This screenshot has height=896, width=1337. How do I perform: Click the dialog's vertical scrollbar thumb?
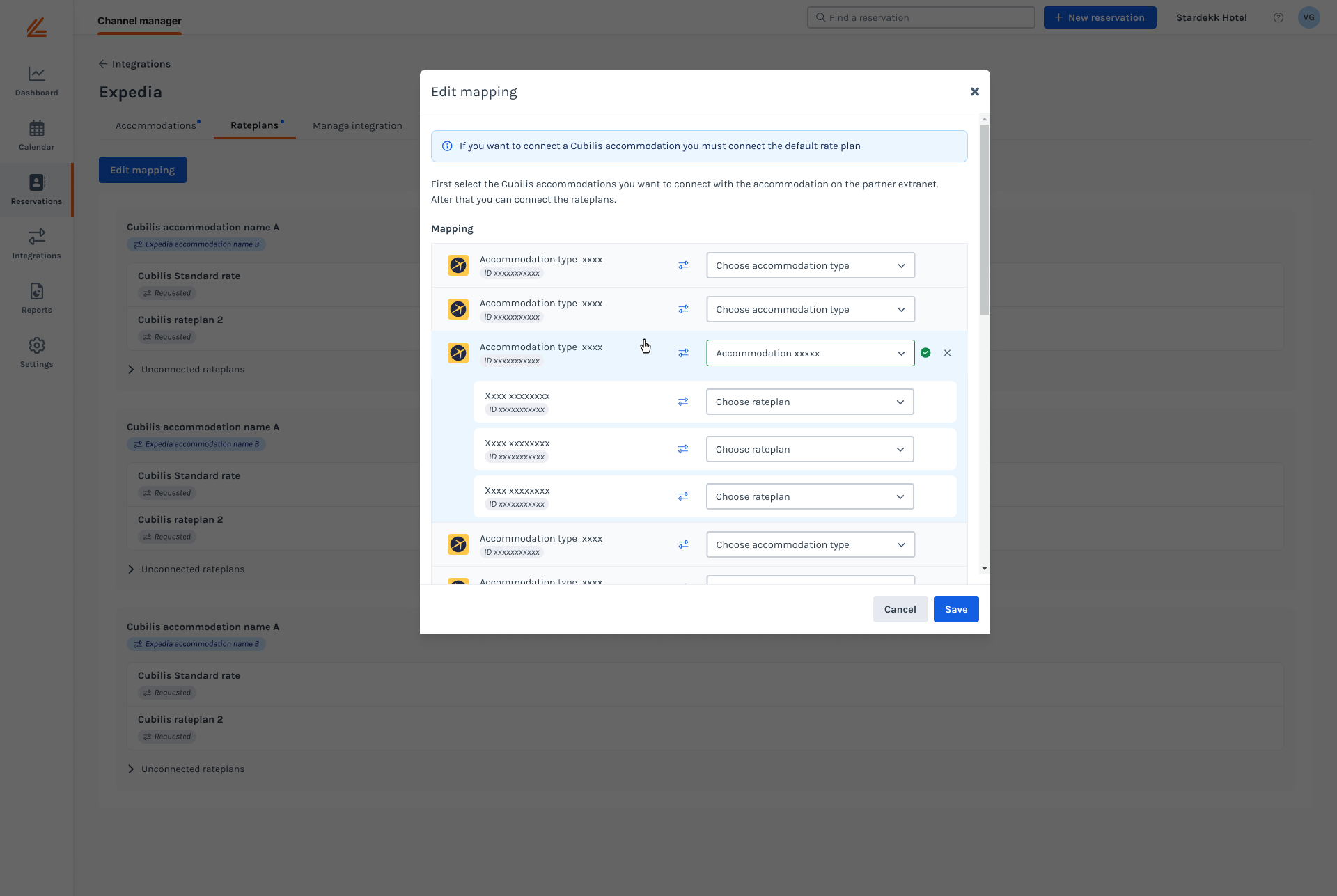click(x=984, y=219)
